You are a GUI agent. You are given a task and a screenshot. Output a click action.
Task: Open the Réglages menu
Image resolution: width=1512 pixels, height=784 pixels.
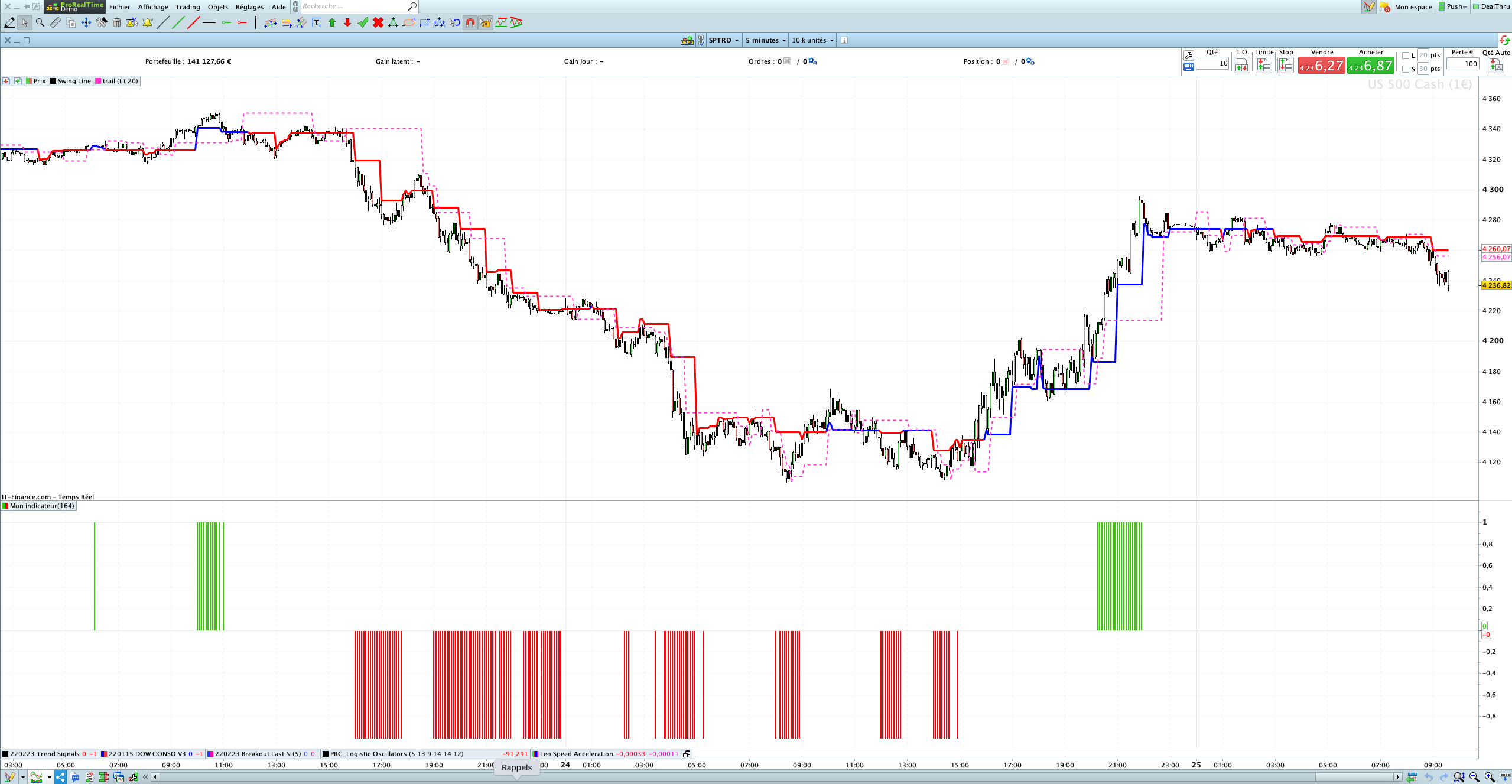click(x=249, y=7)
